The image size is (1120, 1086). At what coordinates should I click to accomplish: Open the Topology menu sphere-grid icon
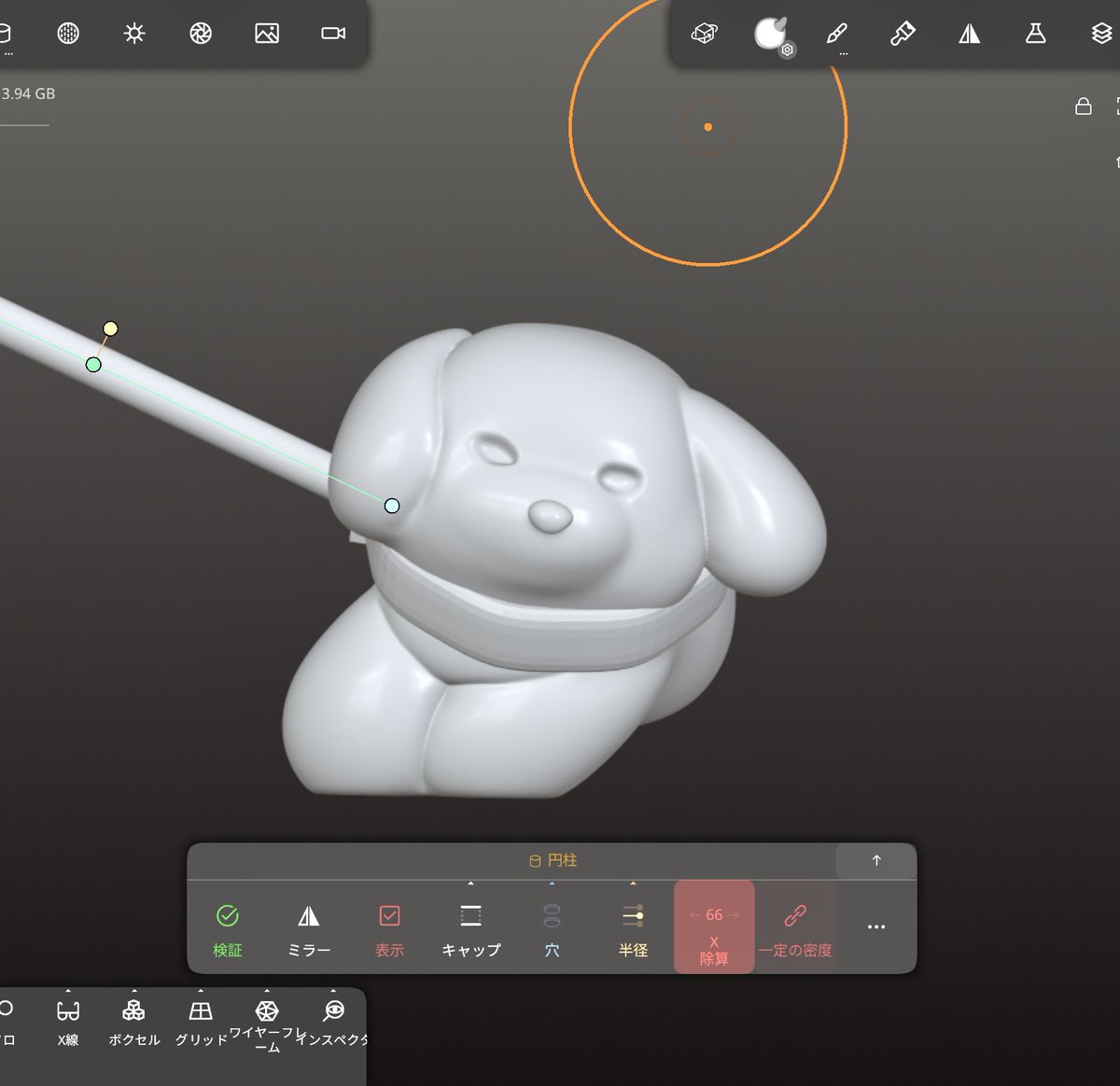pyautogui.click(x=68, y=34)
